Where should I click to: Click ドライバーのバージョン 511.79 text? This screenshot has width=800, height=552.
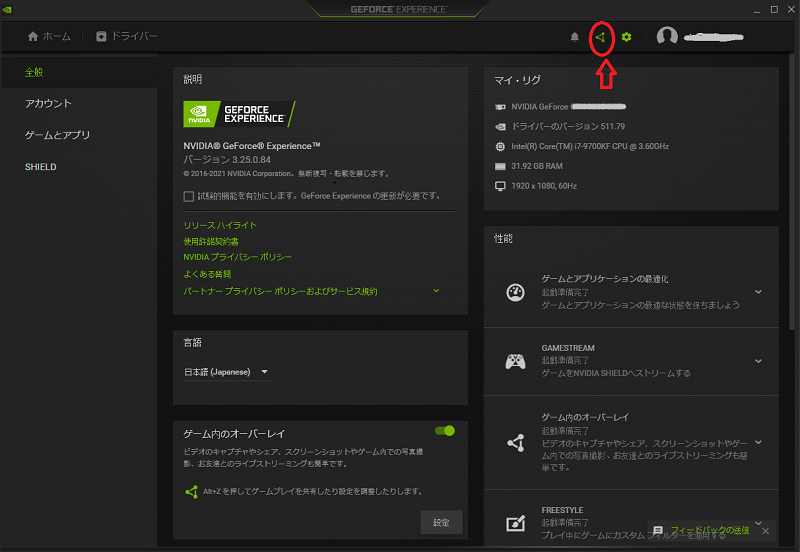click(568, 127)
